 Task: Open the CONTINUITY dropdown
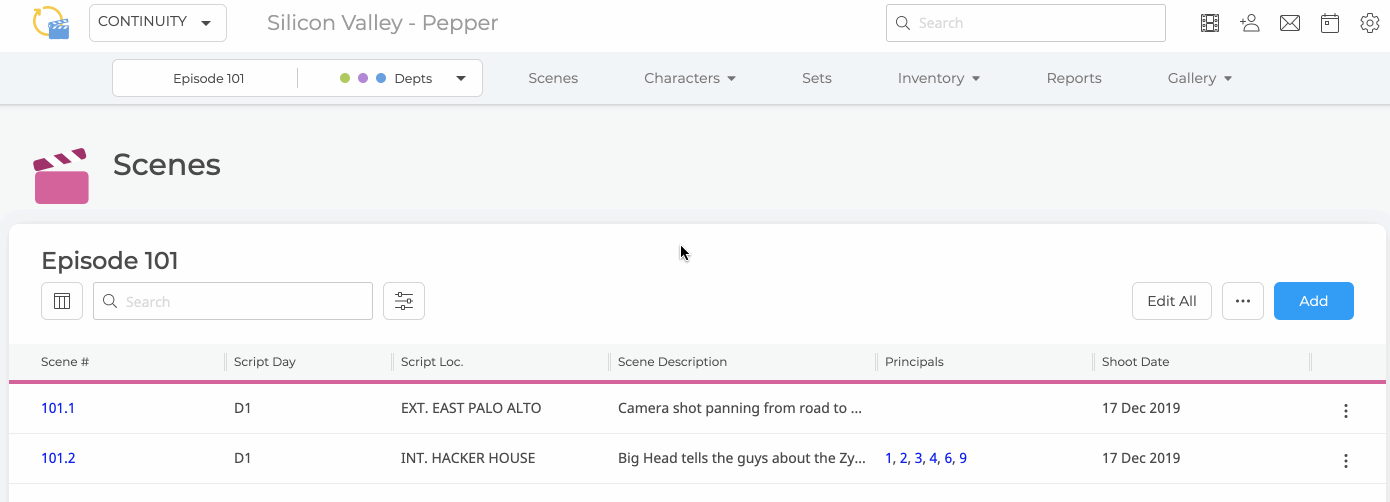pos(158,23)
